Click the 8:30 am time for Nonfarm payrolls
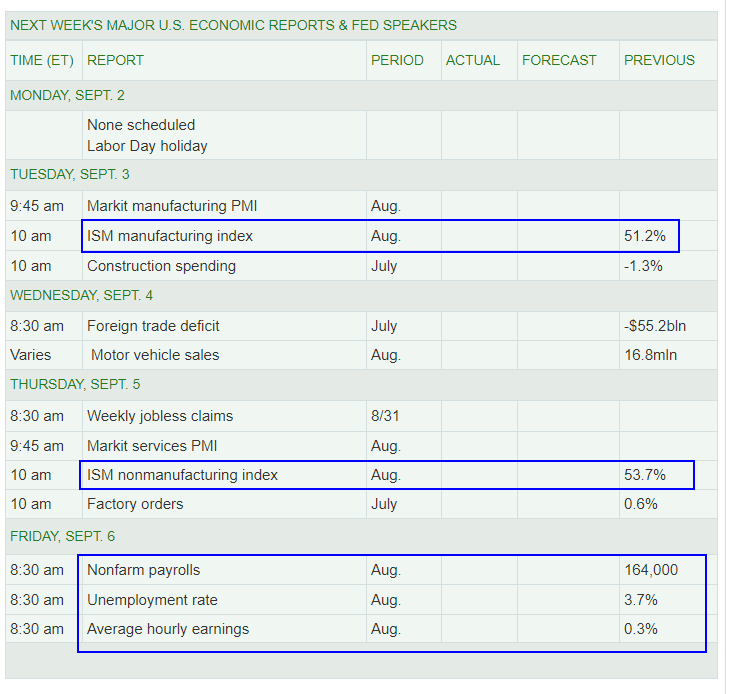This screenshot has height=694, width=738. pyautogui.click(x=37, y=570)
